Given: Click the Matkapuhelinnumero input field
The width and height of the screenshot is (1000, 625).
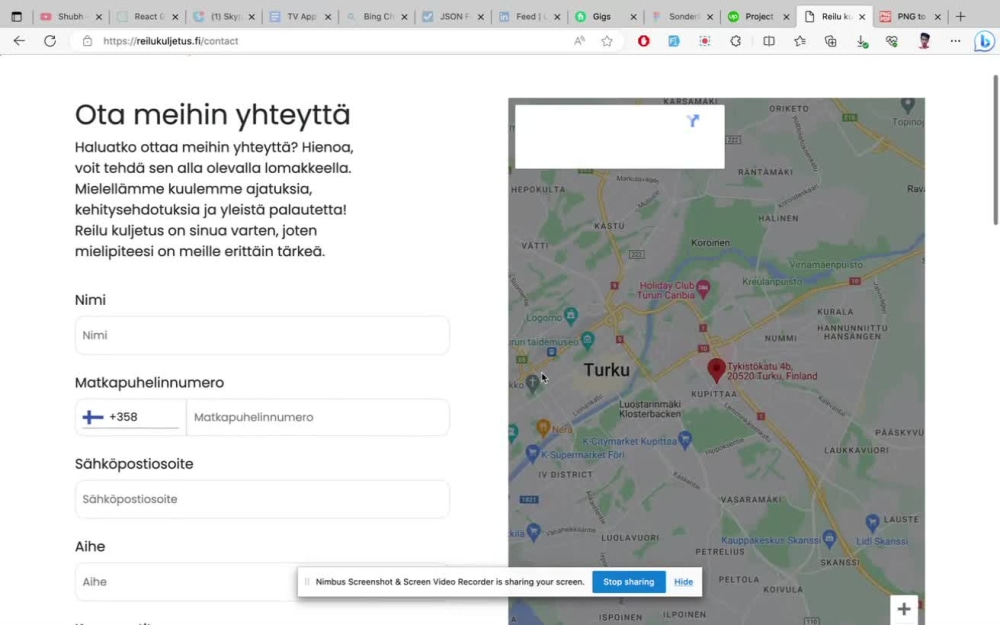Looking at the screenshot, I should pos(318,417).
